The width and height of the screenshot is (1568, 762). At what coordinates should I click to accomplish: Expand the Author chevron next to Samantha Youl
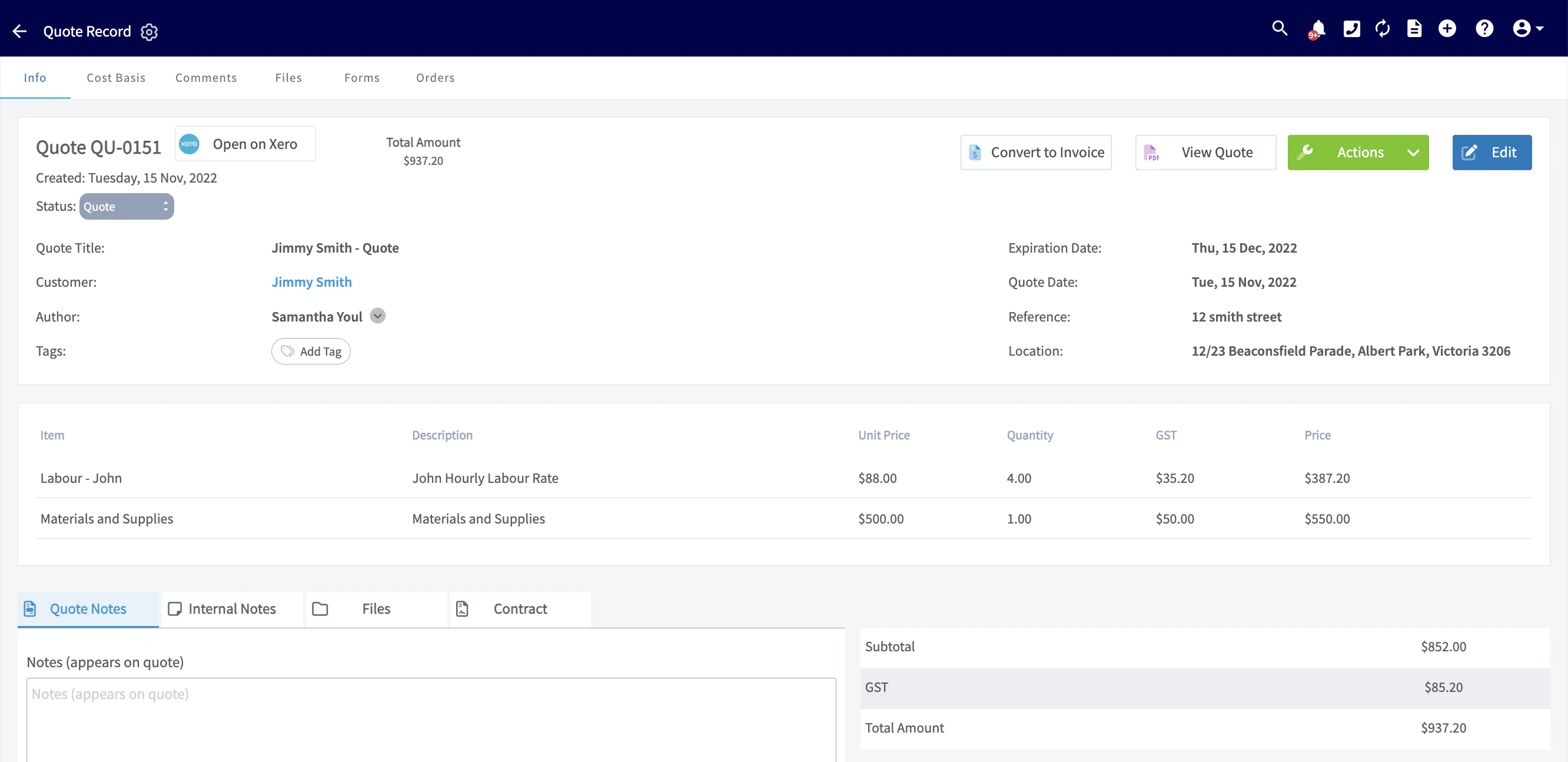pos(377,316)
